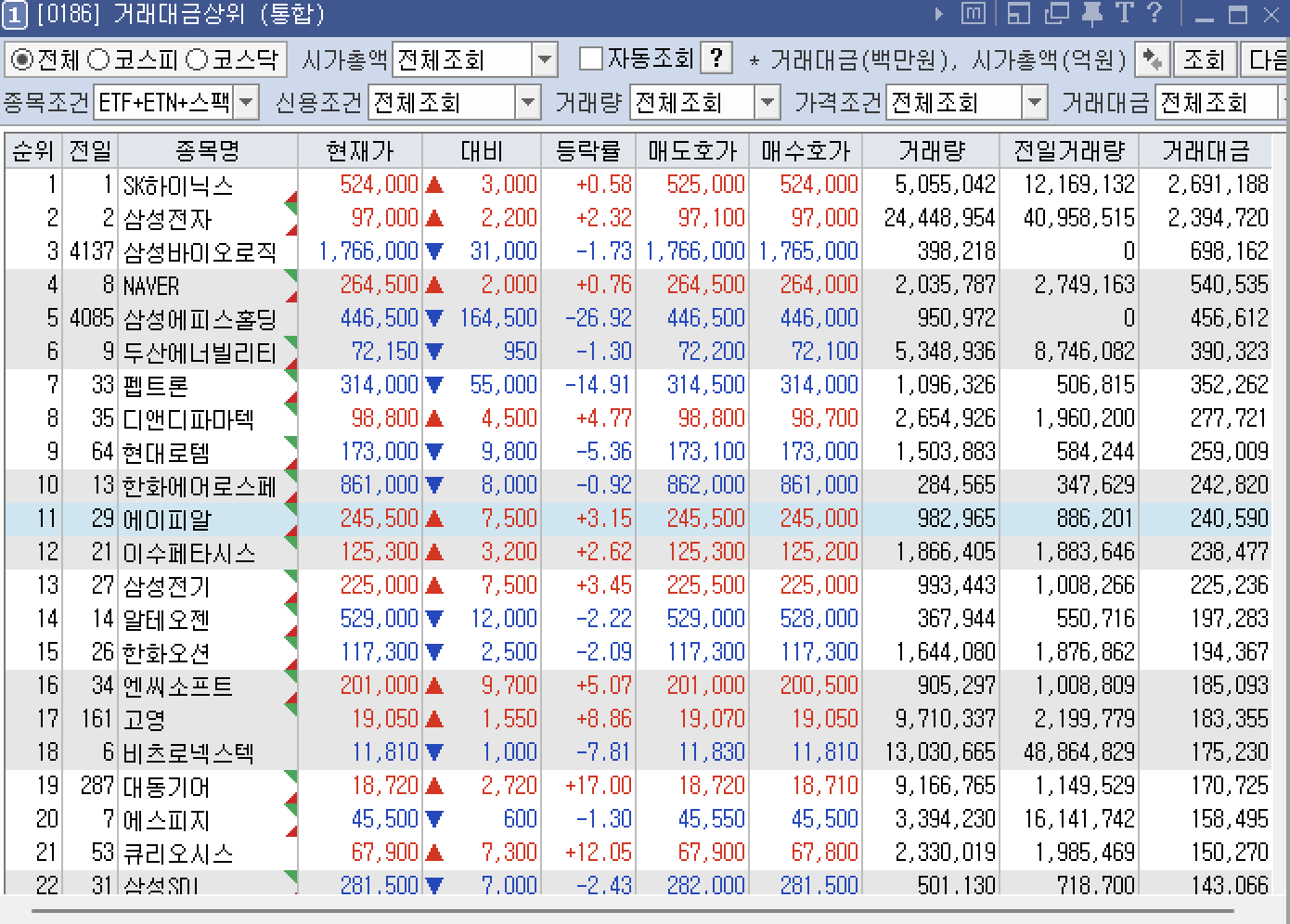Select the NAVER stock name
The width and height of the screenshot is (1290, 924).
[x=151, y=286]
